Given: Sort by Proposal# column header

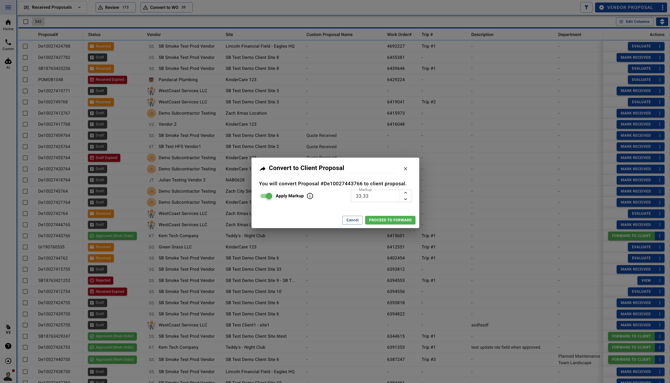Looking at the screenshot, I should tap(48, 35).
